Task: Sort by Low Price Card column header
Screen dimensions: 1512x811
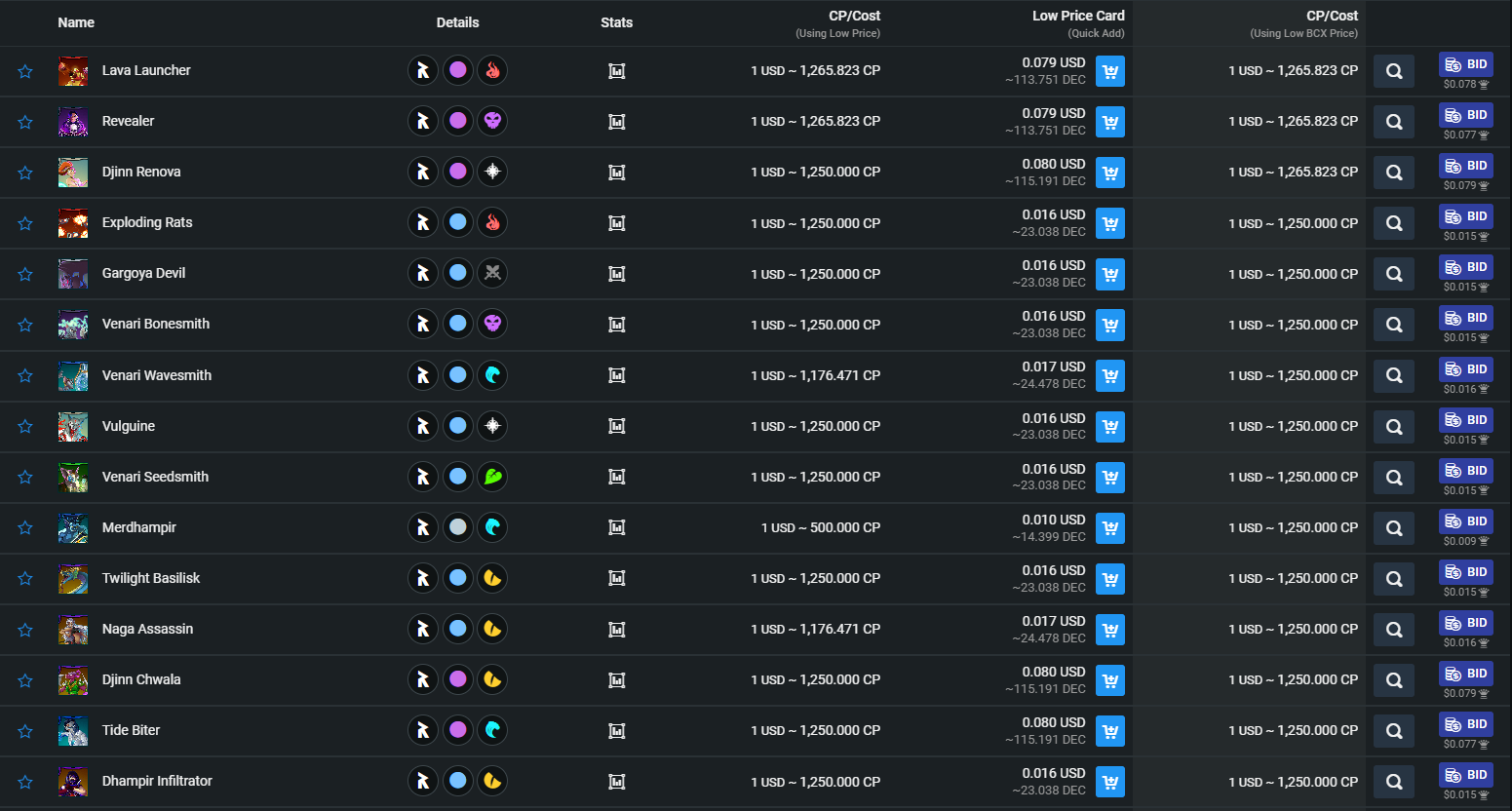Action: [x=1078, y=16]
